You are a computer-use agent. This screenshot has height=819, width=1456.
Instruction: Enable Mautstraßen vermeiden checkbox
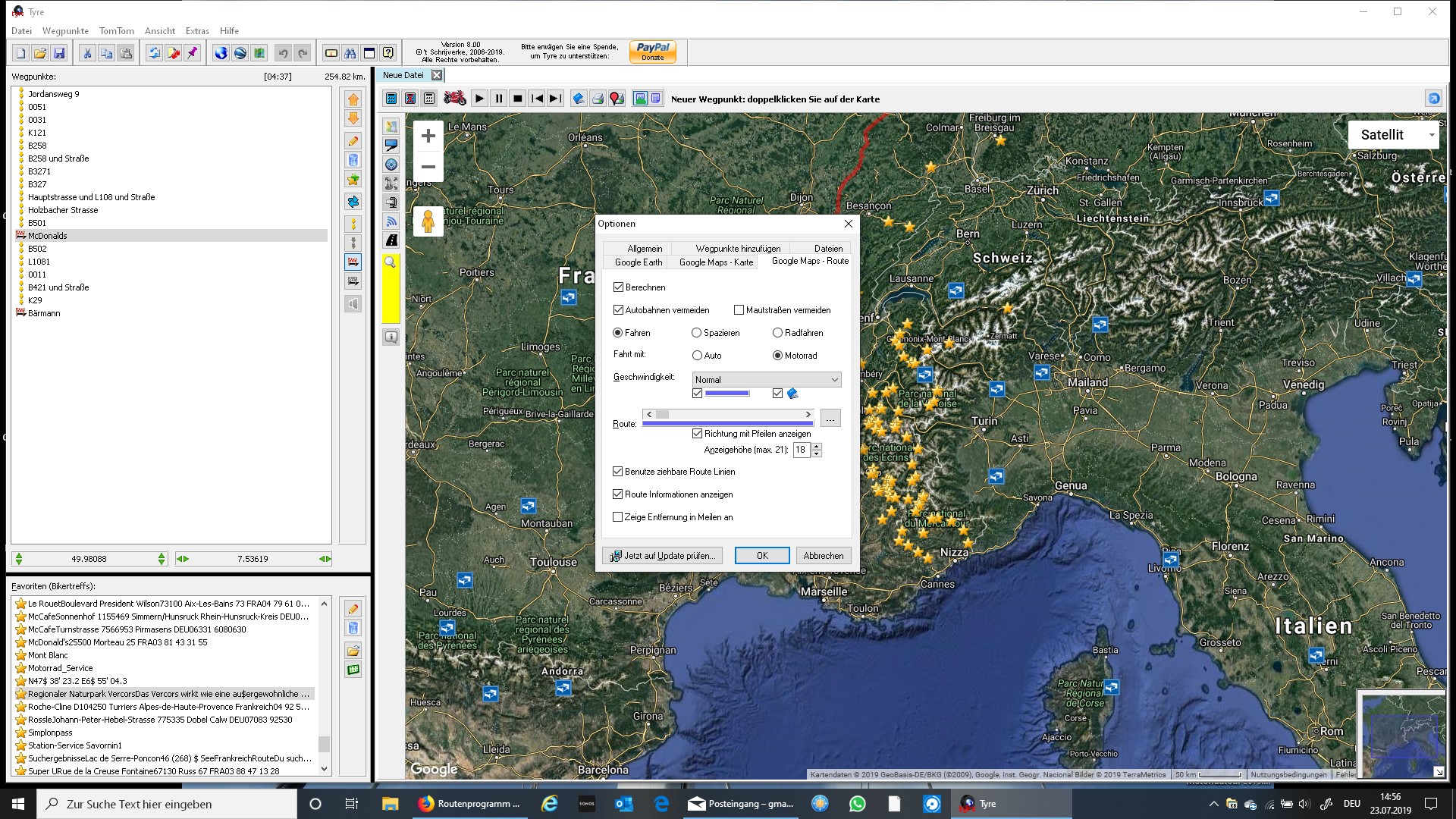point(739,310)
